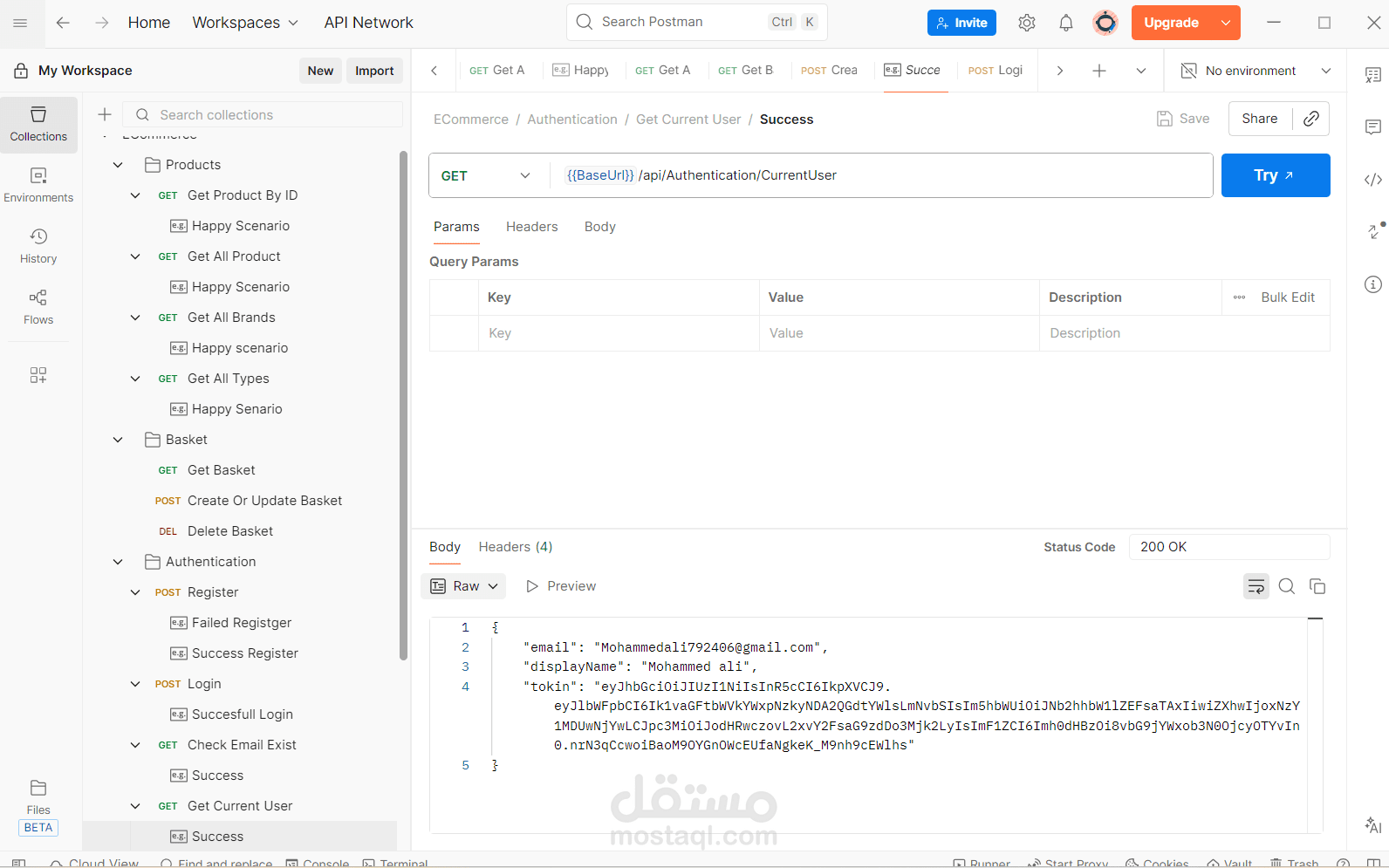
Task: Open the API Network menu
Action: point(368,23)
